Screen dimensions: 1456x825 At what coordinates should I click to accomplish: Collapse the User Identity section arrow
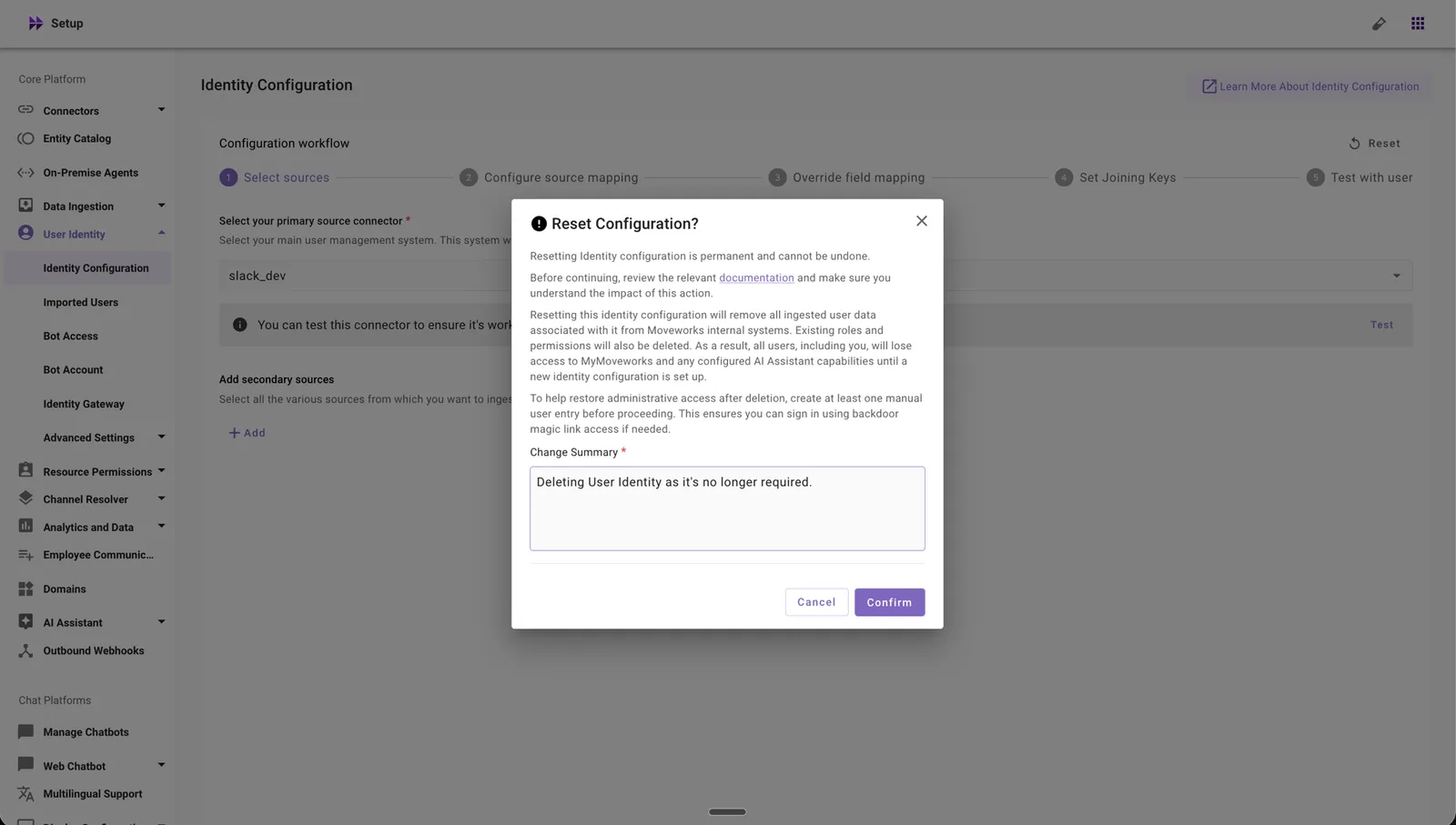pos(161,233)
